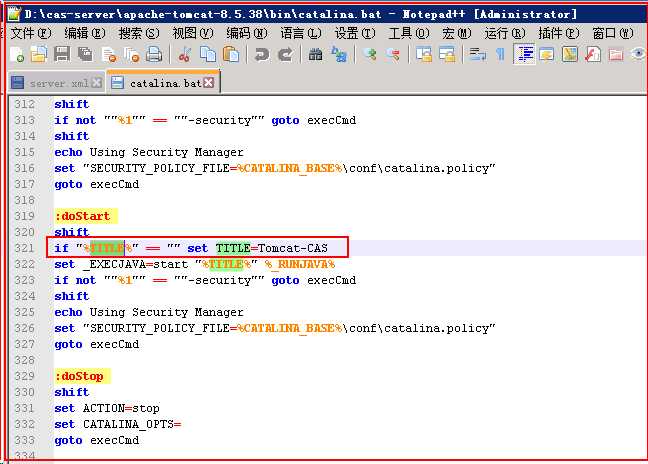The image size is (648, 464).
Task: Click the Undo arrow icon
Action: tap(261, 55)
